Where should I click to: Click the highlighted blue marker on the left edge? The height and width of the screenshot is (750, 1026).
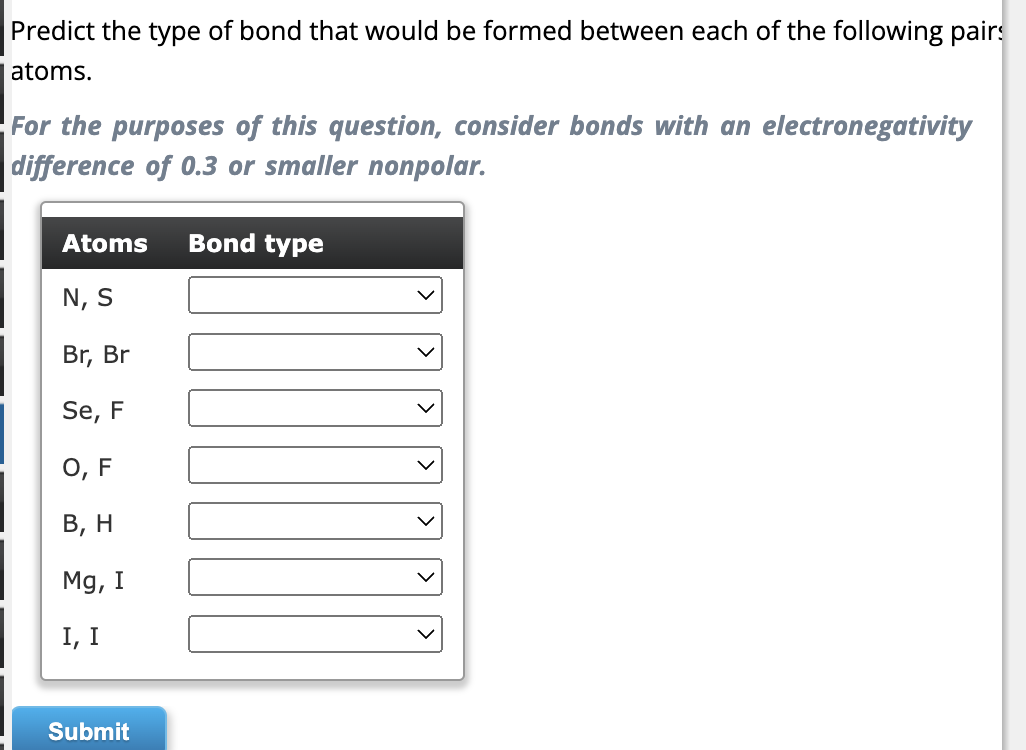[4, 434]
